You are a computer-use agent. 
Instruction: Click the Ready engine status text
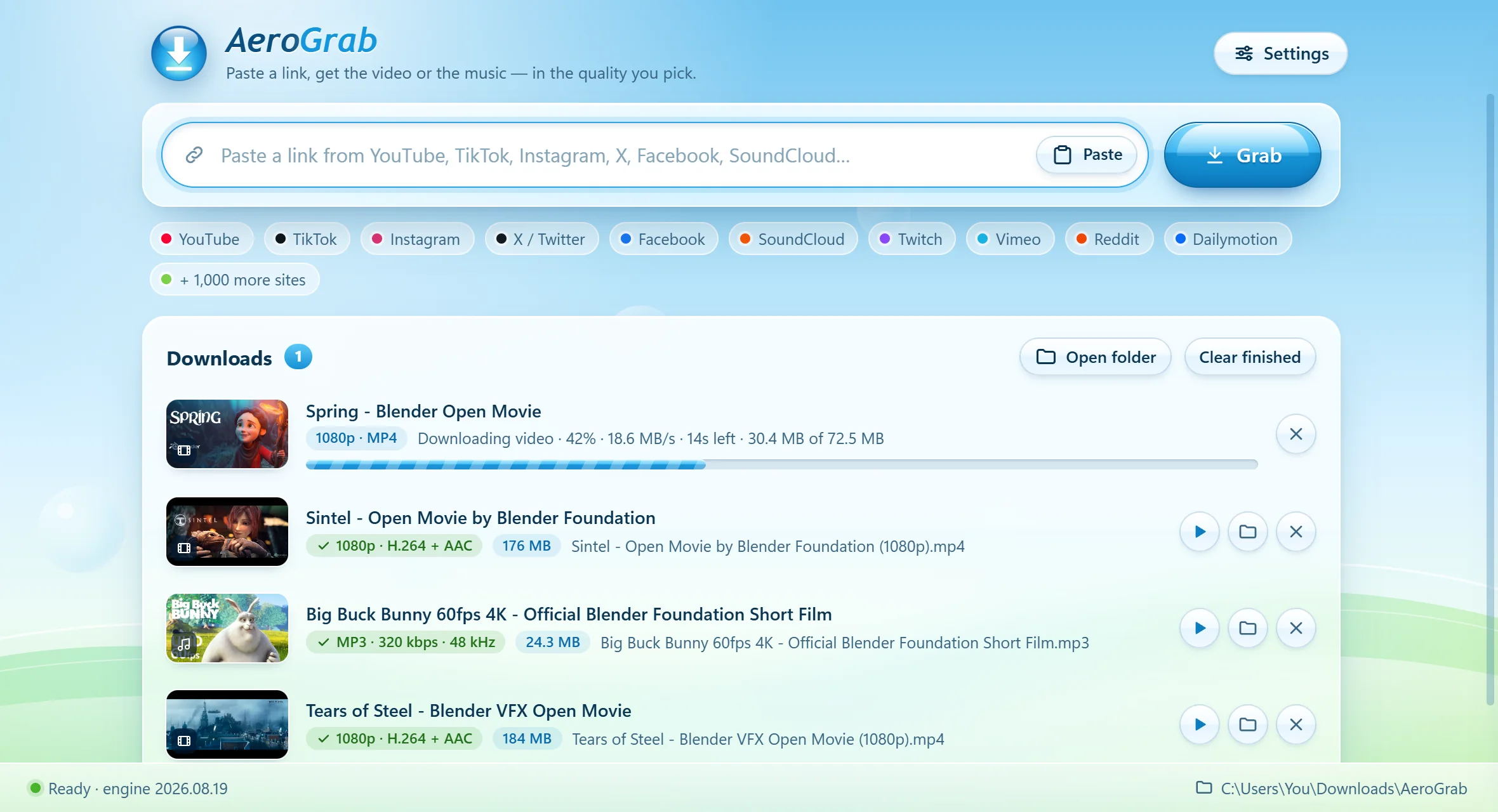pos(138,789)
